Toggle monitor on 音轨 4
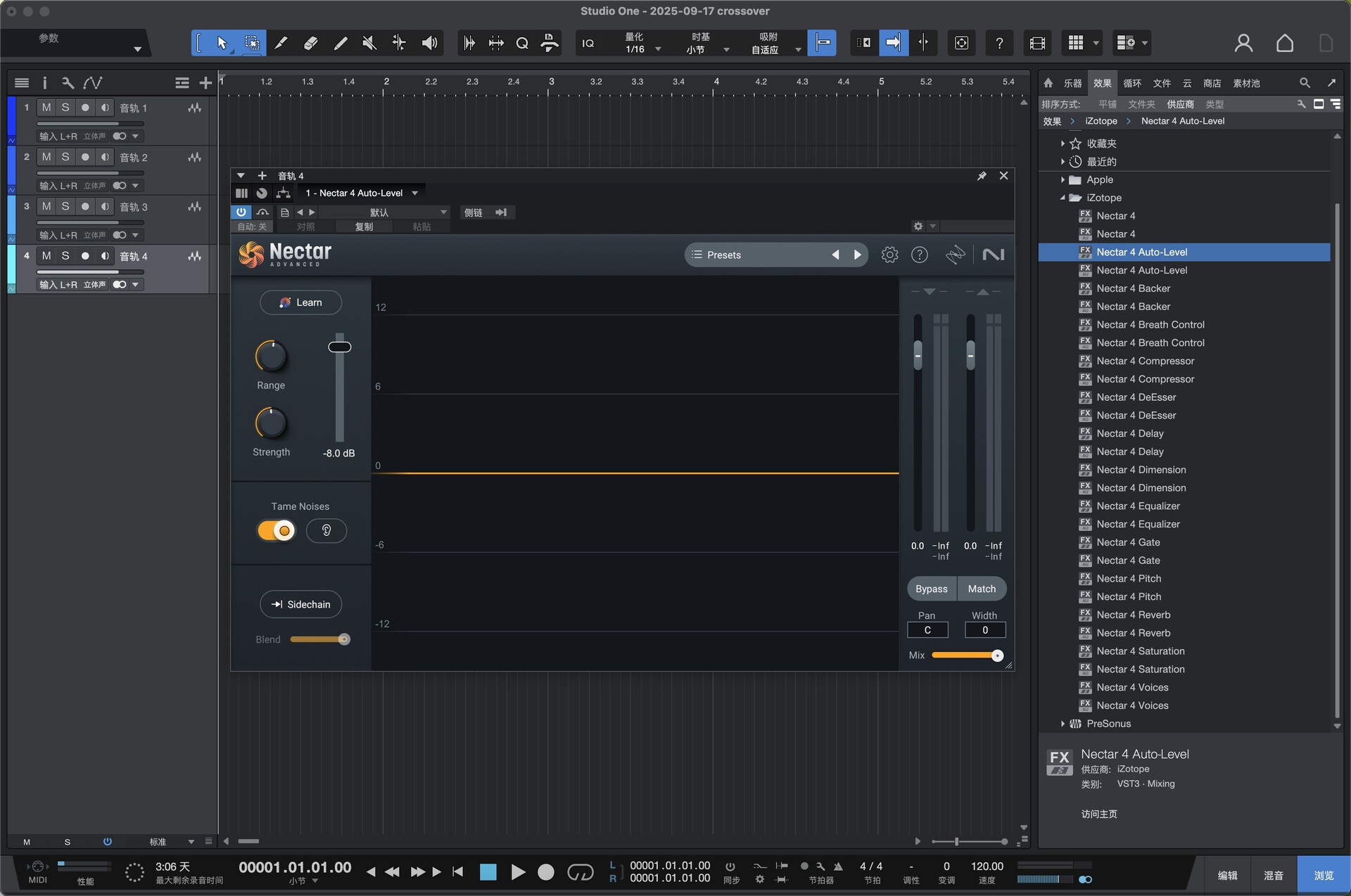The image size is (1351, 896). (105, 256)
